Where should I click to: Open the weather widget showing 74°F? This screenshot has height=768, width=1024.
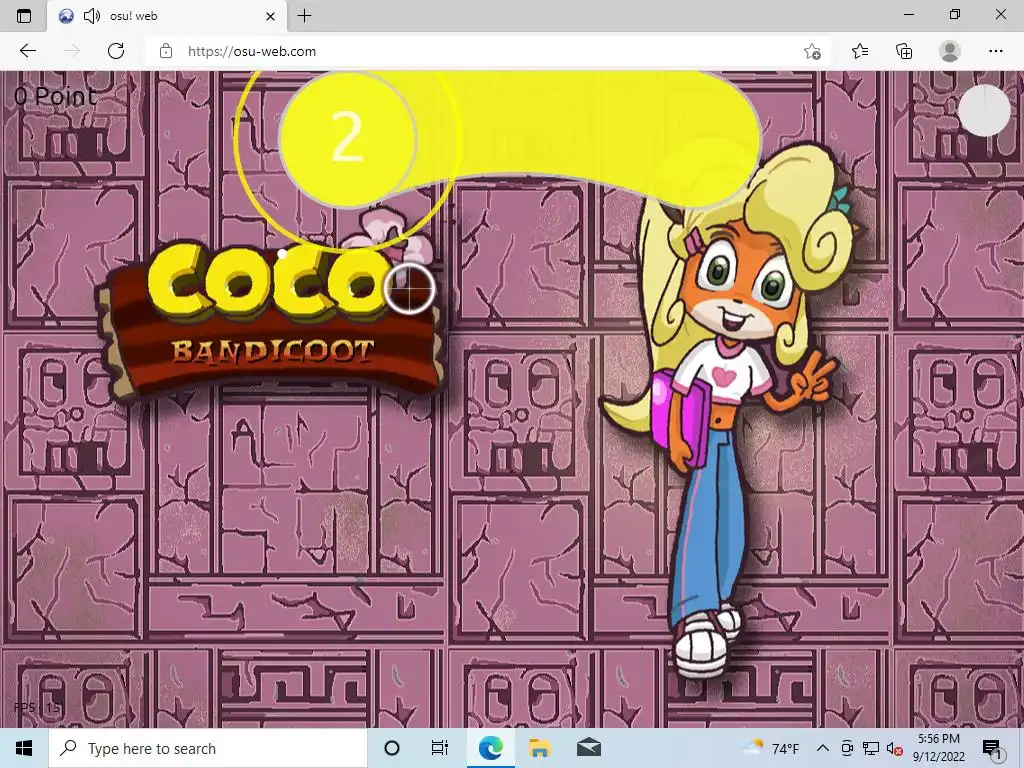[771, 748]
